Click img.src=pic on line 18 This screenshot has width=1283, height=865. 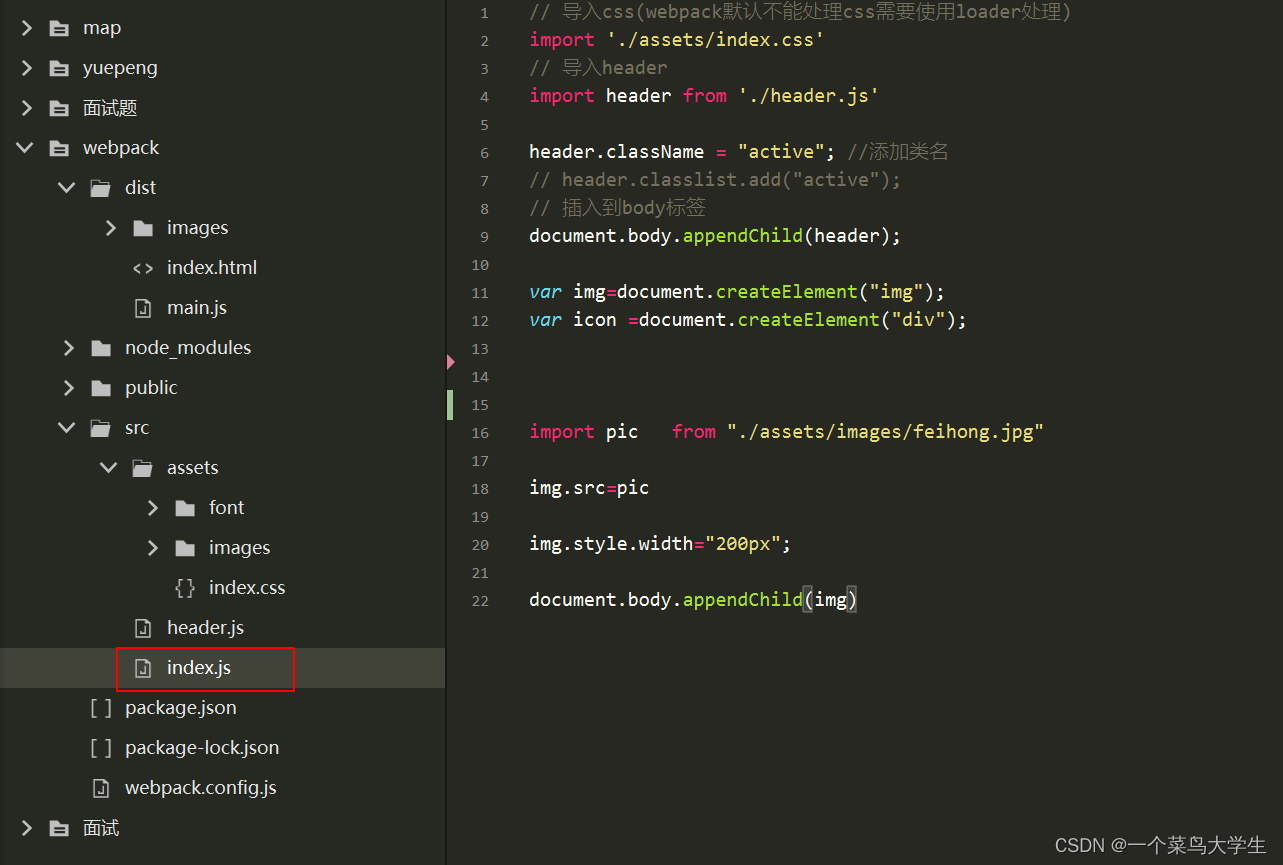[x=589, y=488]
